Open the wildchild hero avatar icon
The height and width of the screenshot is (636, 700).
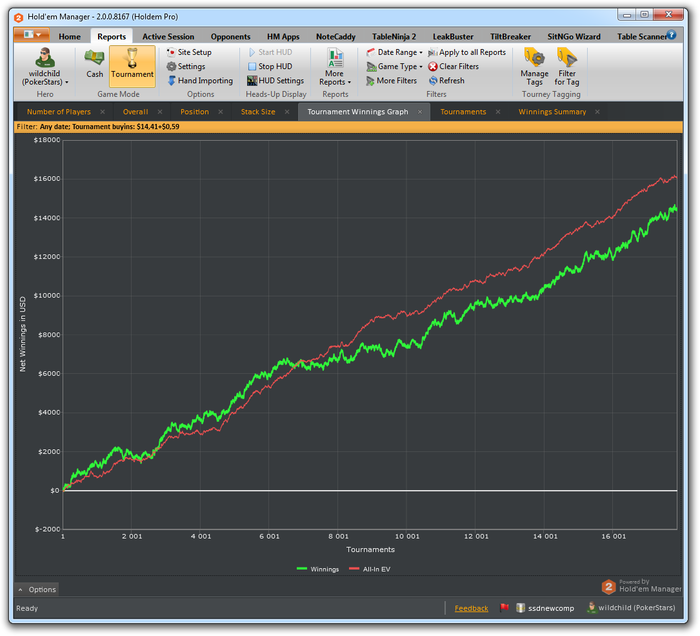pyautogui.click(x=45, y=58)
